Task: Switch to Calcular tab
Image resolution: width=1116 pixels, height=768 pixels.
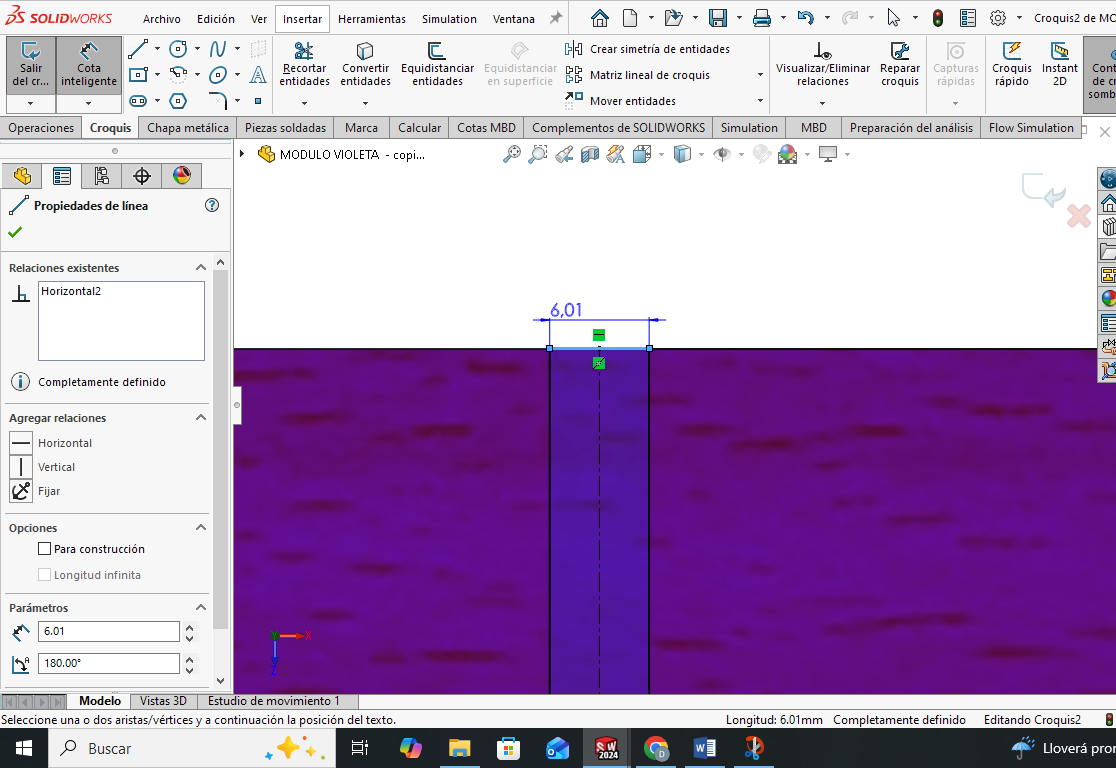Action: click(419, 127)
